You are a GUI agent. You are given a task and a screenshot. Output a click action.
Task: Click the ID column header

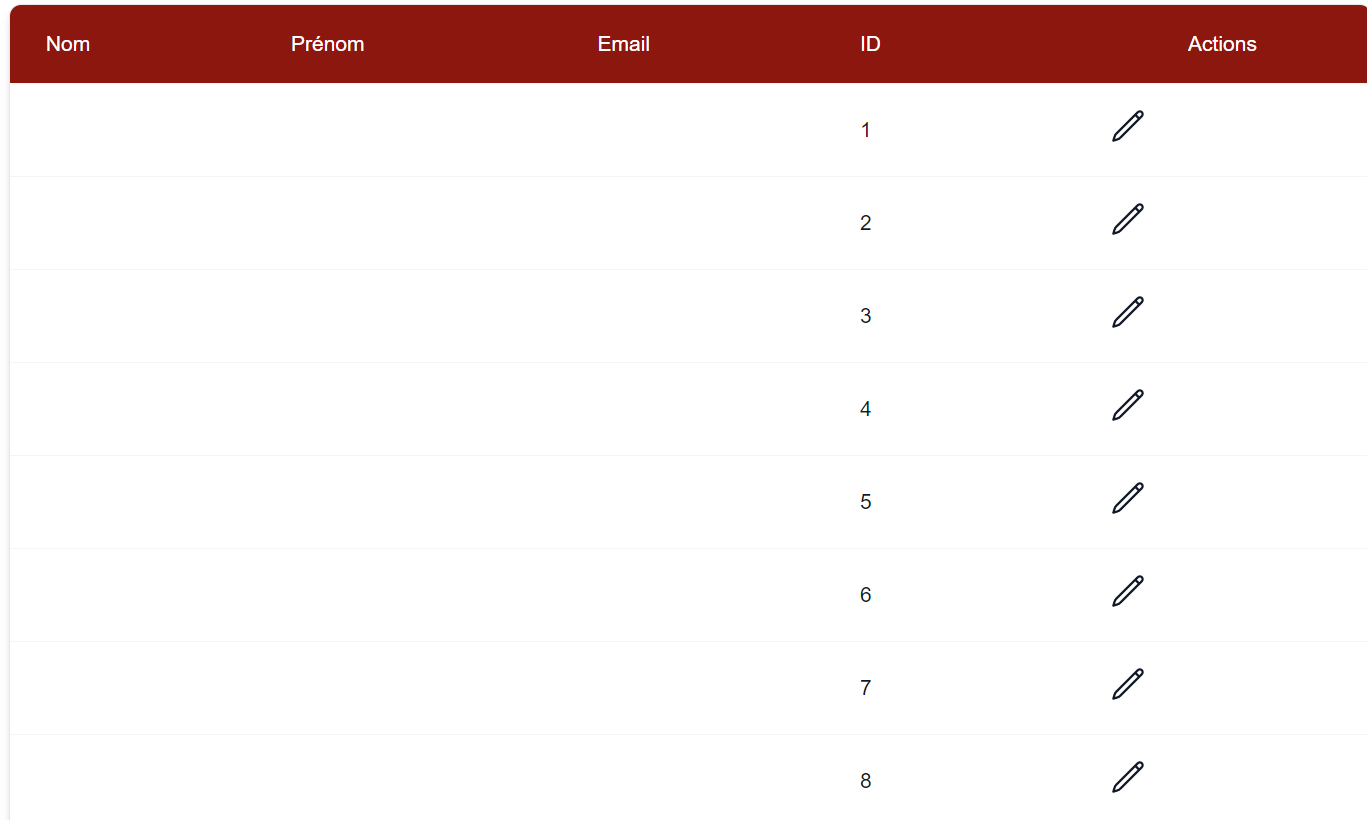pyautogui.click(x=870, y=44)
